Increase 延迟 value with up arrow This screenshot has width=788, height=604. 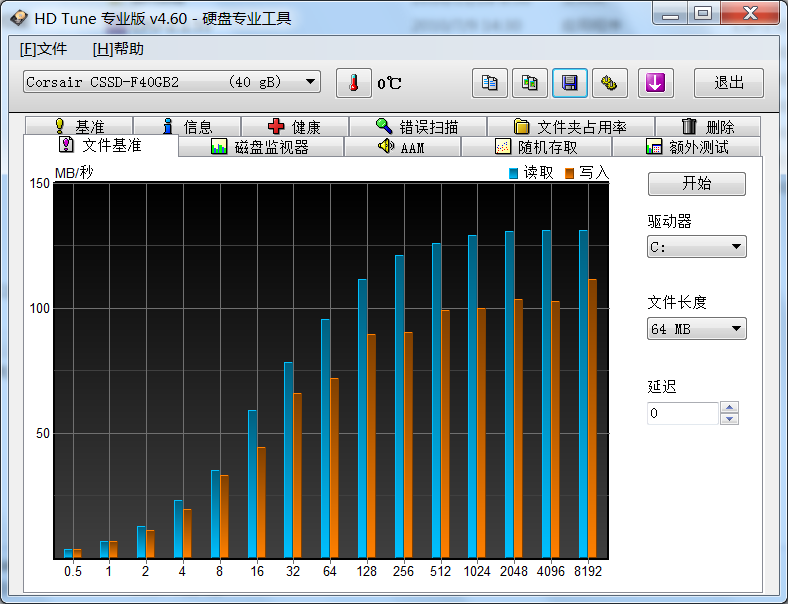(730, 407)
